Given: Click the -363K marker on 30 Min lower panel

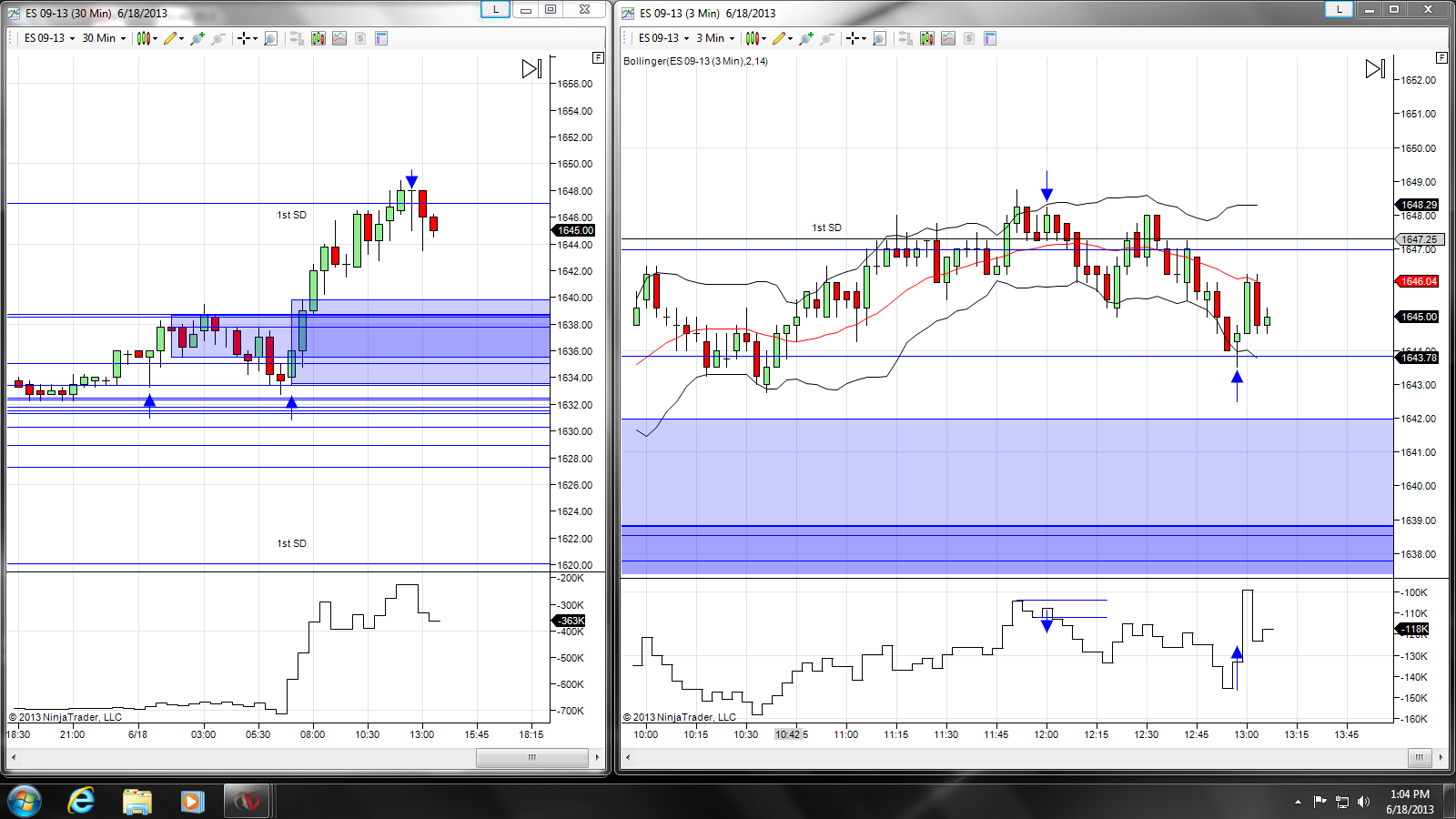Looking at the screenshot, I should click(x=571, y=621).
